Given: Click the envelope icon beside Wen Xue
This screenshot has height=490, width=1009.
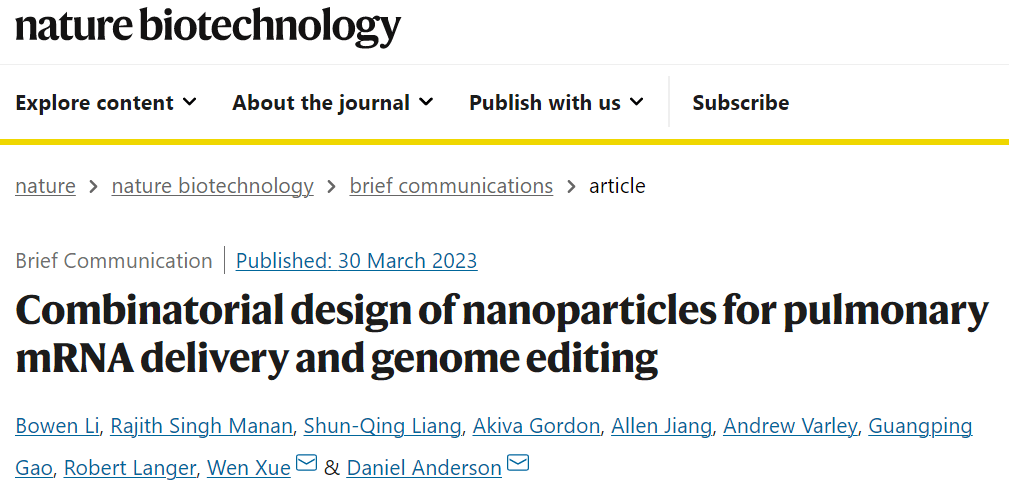Looking at the screenshot, I should (307, 463).
